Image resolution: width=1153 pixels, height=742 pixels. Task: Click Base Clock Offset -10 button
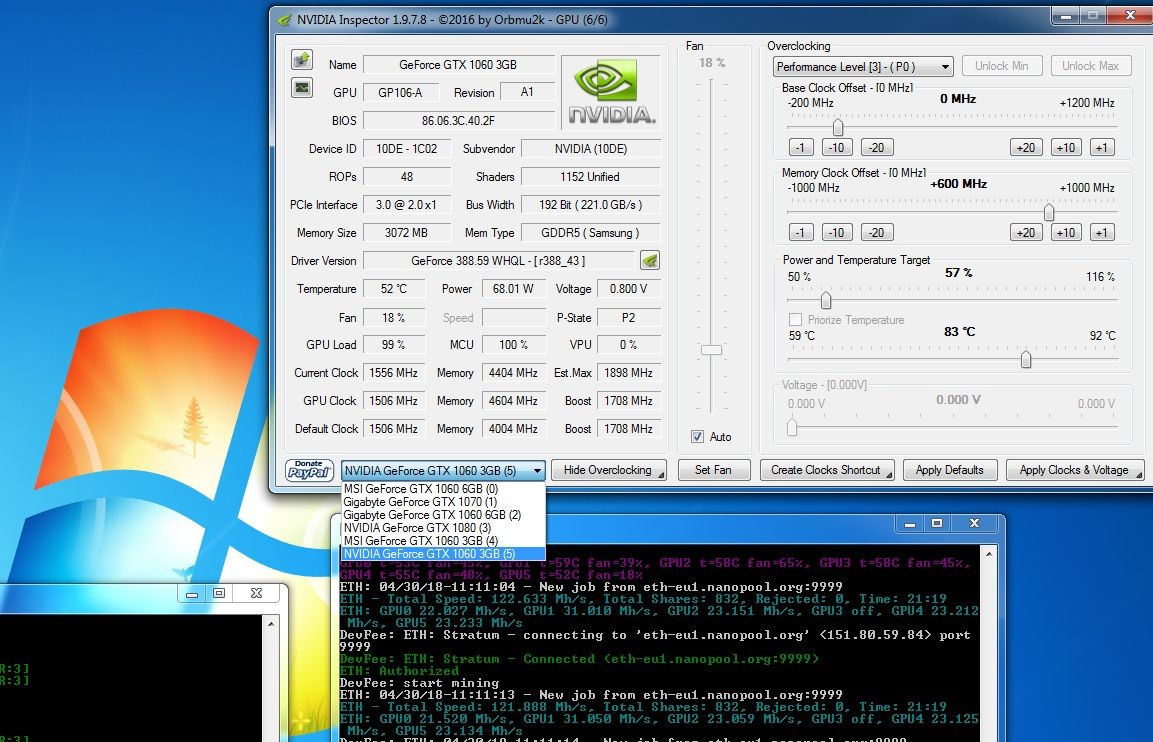tap(837, 147)
